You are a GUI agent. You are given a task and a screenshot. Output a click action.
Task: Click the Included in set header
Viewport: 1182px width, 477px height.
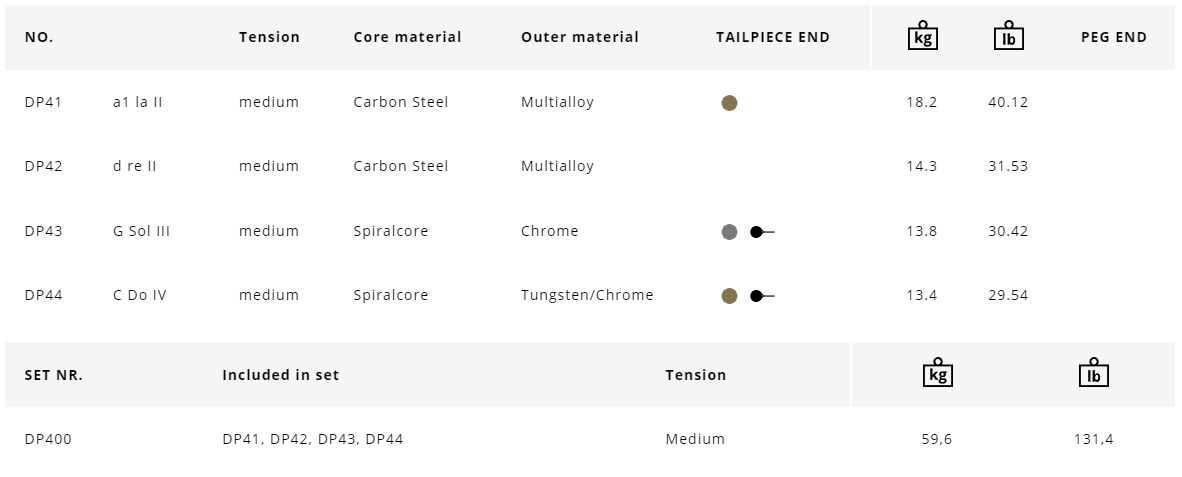coord(280,375)
